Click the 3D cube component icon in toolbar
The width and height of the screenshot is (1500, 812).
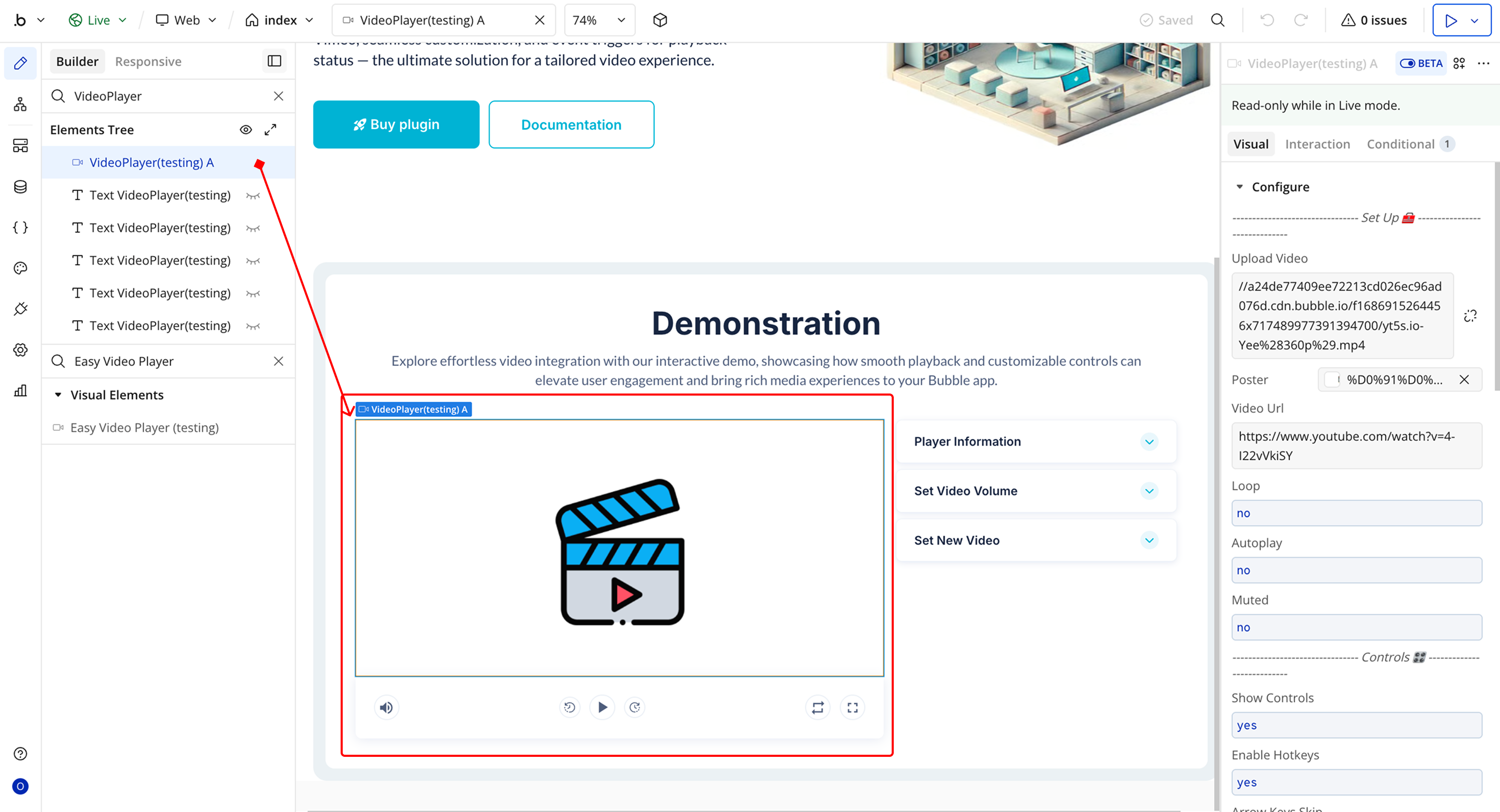click(660, 20)
